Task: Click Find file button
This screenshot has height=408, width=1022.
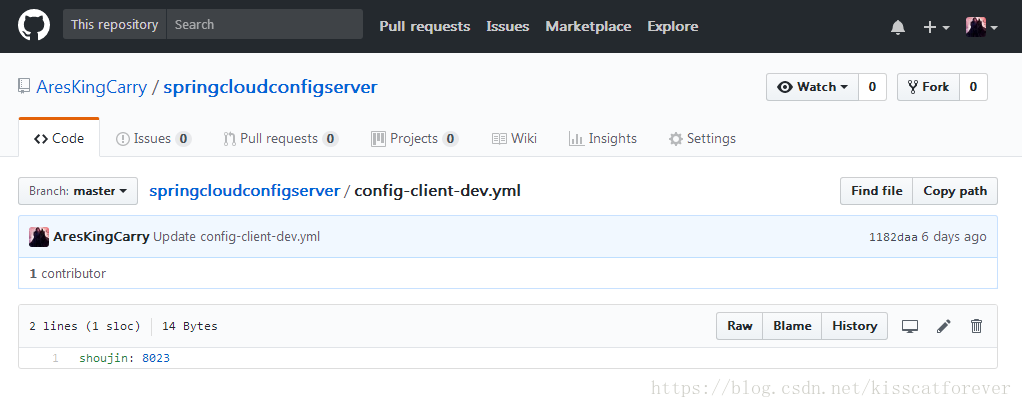Action: (x=877, y=191)
